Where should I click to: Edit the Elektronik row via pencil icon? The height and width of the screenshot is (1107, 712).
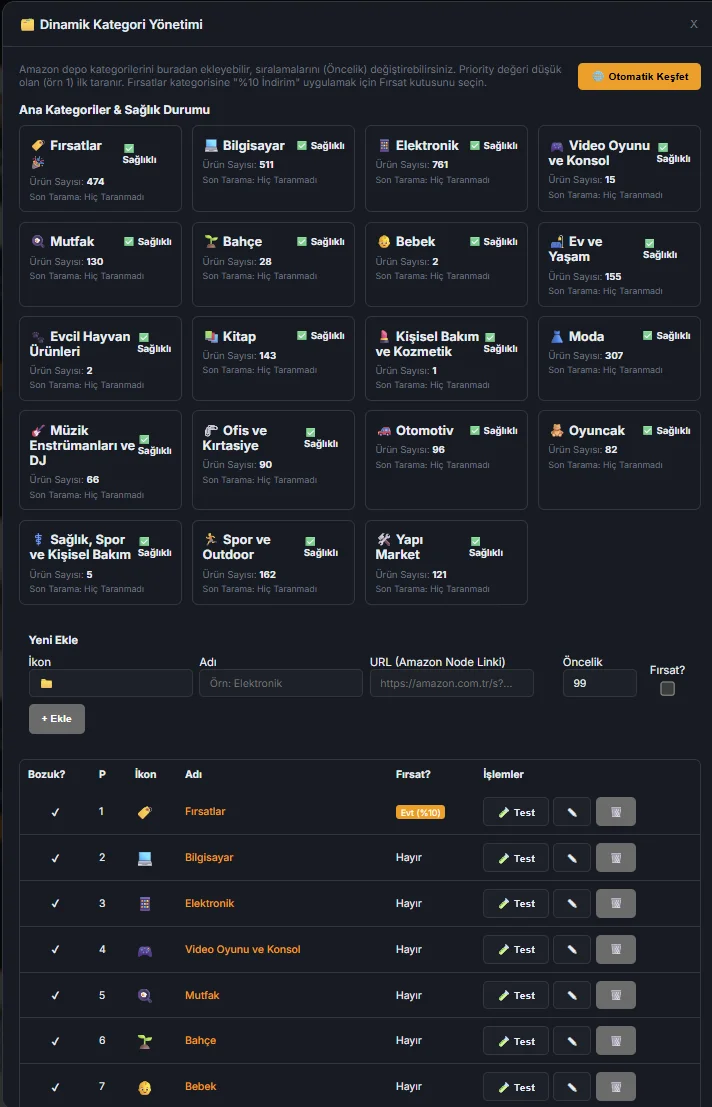[x=572, y=904]
